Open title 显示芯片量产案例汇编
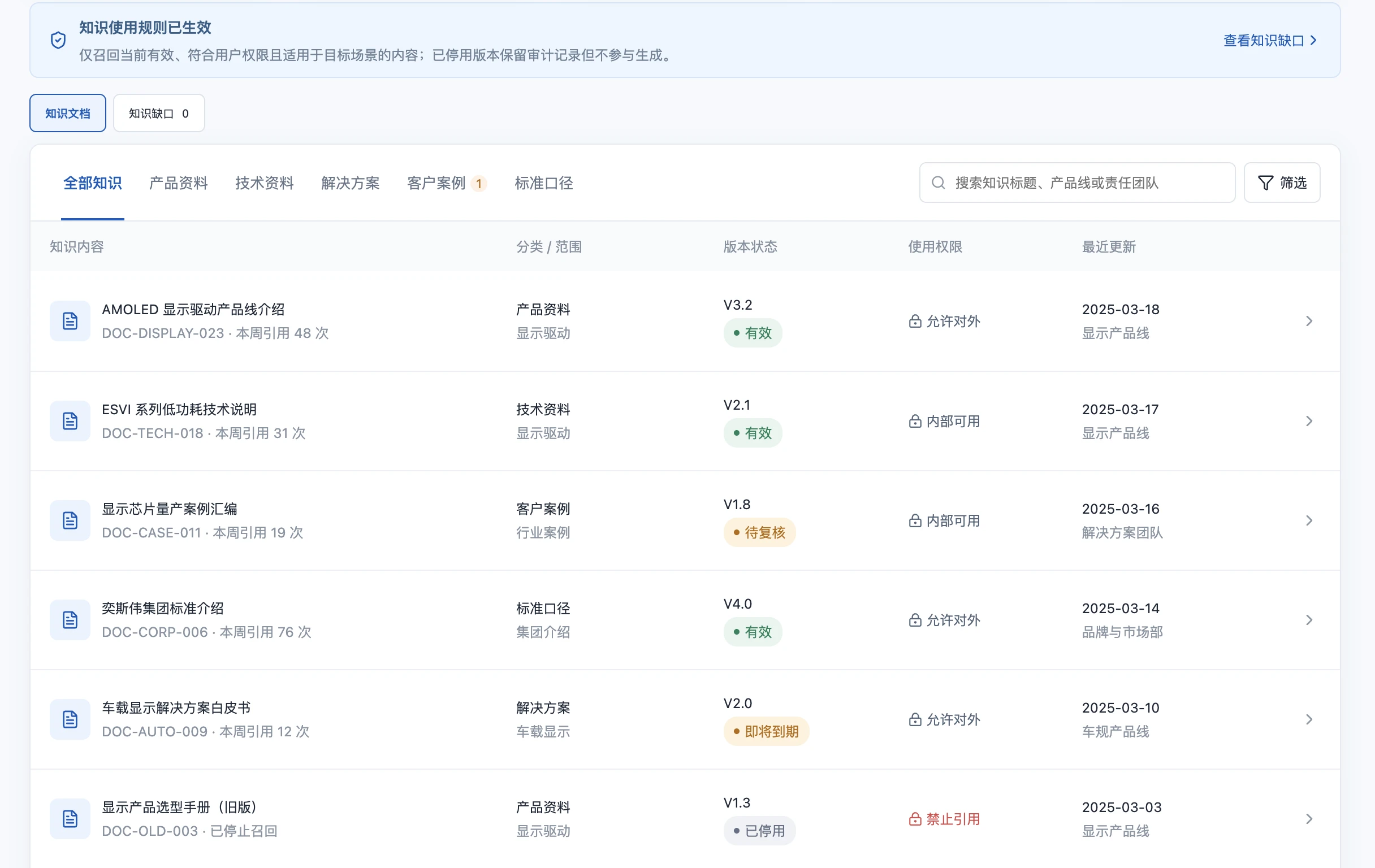Viewport: 1375px width, 868px height. point(170,509)
